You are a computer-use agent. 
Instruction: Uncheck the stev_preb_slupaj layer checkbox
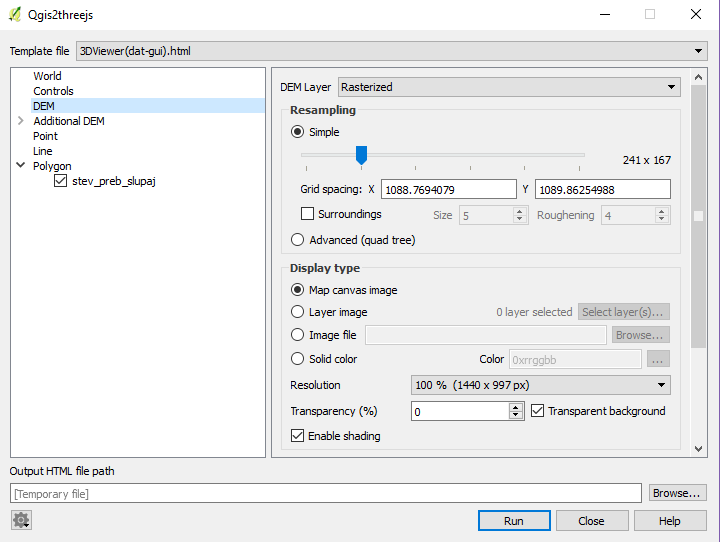pyautogui.click(x=60, y=181)
